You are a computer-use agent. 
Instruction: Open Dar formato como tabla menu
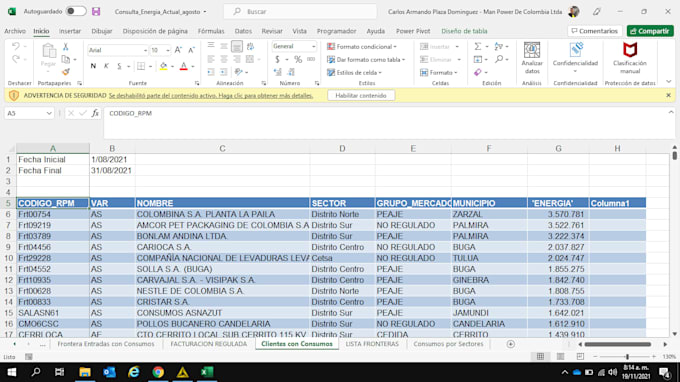(x=366, y=59)
